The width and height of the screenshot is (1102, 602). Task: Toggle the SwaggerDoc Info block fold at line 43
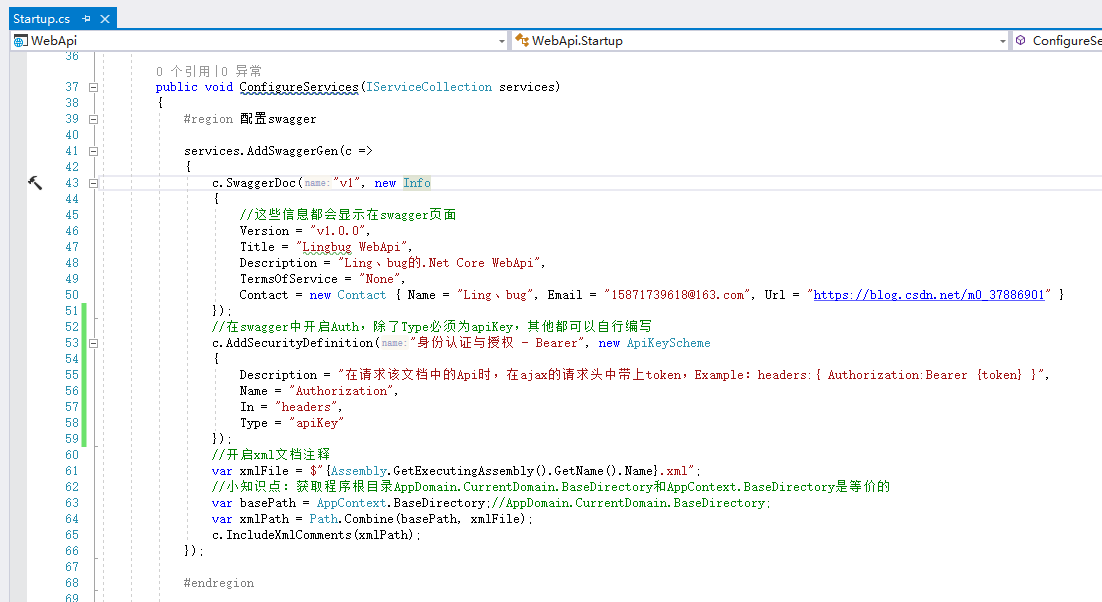click(92, 183)
